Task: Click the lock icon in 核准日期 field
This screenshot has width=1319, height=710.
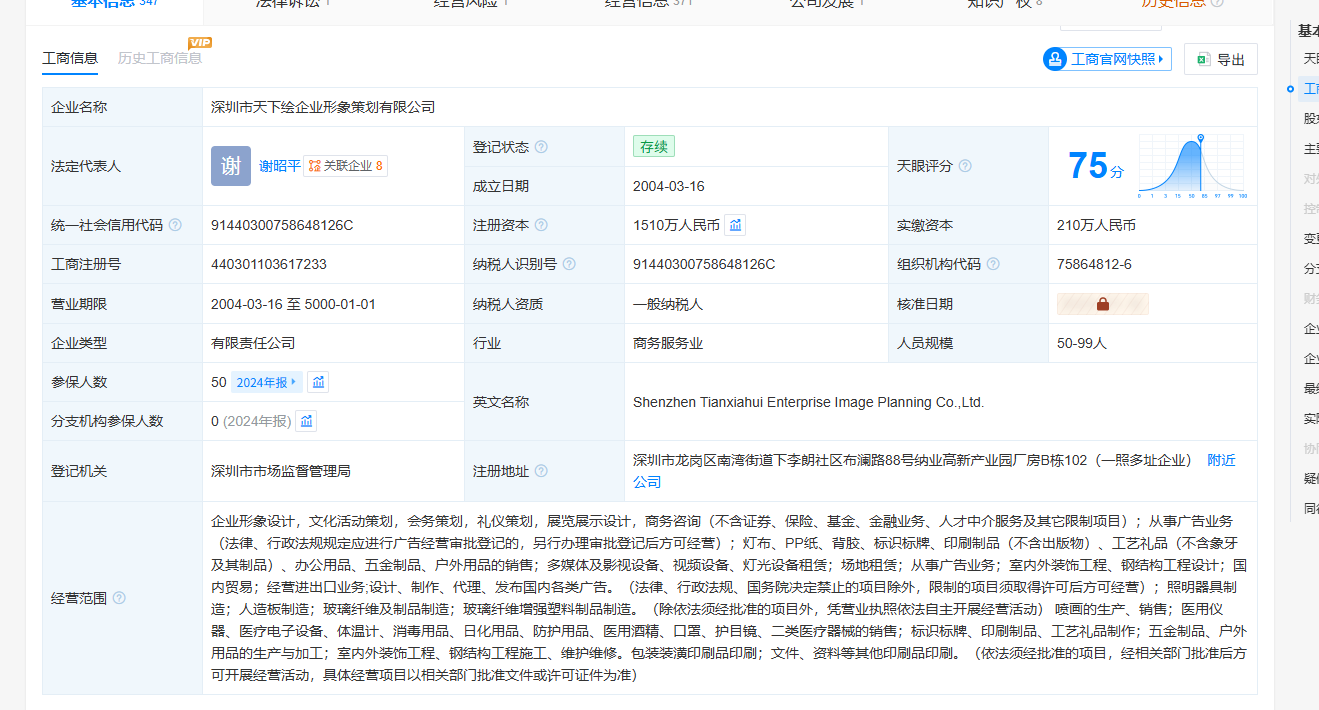Action: pyautogui.click(x=1103, y=304)
